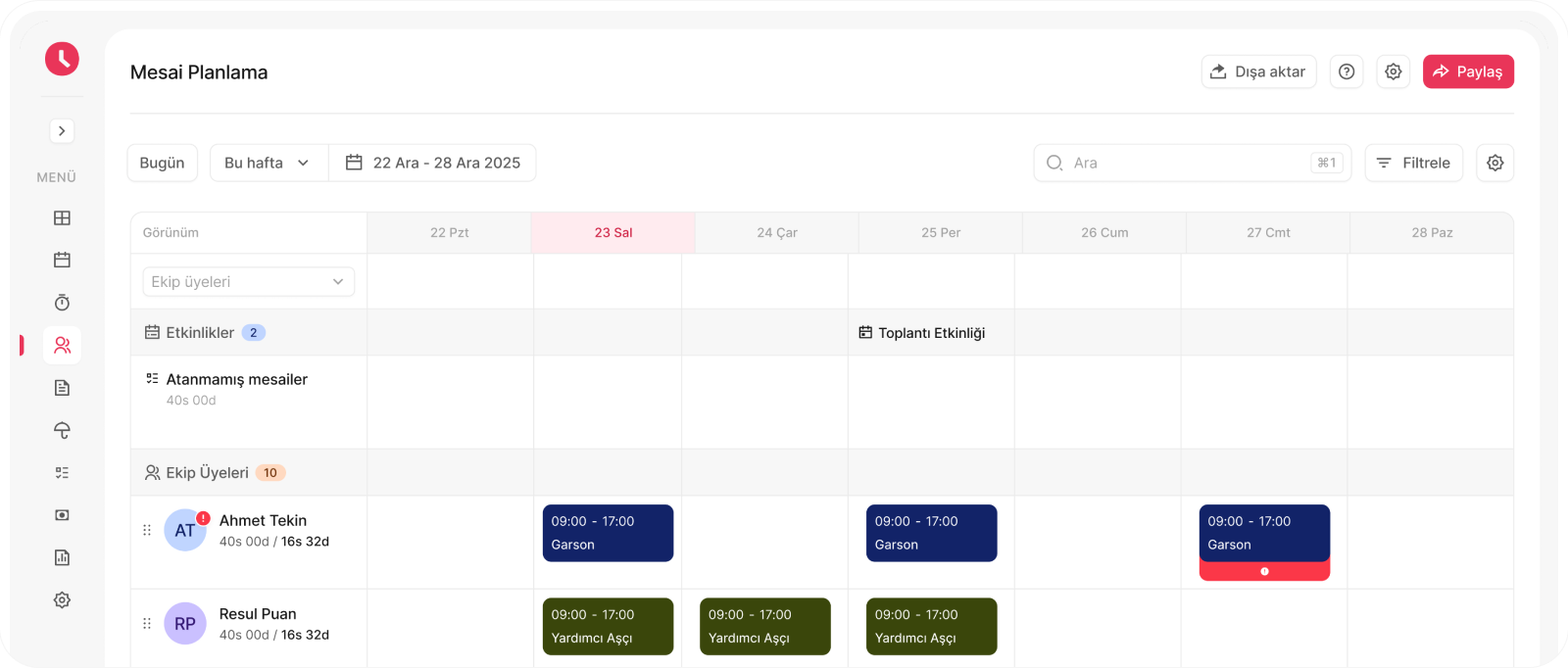Open schedule settings gear beside Filtrele

tap(1494, 163)
